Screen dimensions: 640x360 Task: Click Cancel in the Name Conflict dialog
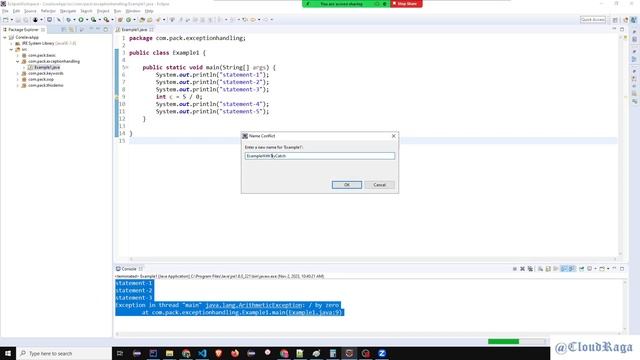[379, 185]
